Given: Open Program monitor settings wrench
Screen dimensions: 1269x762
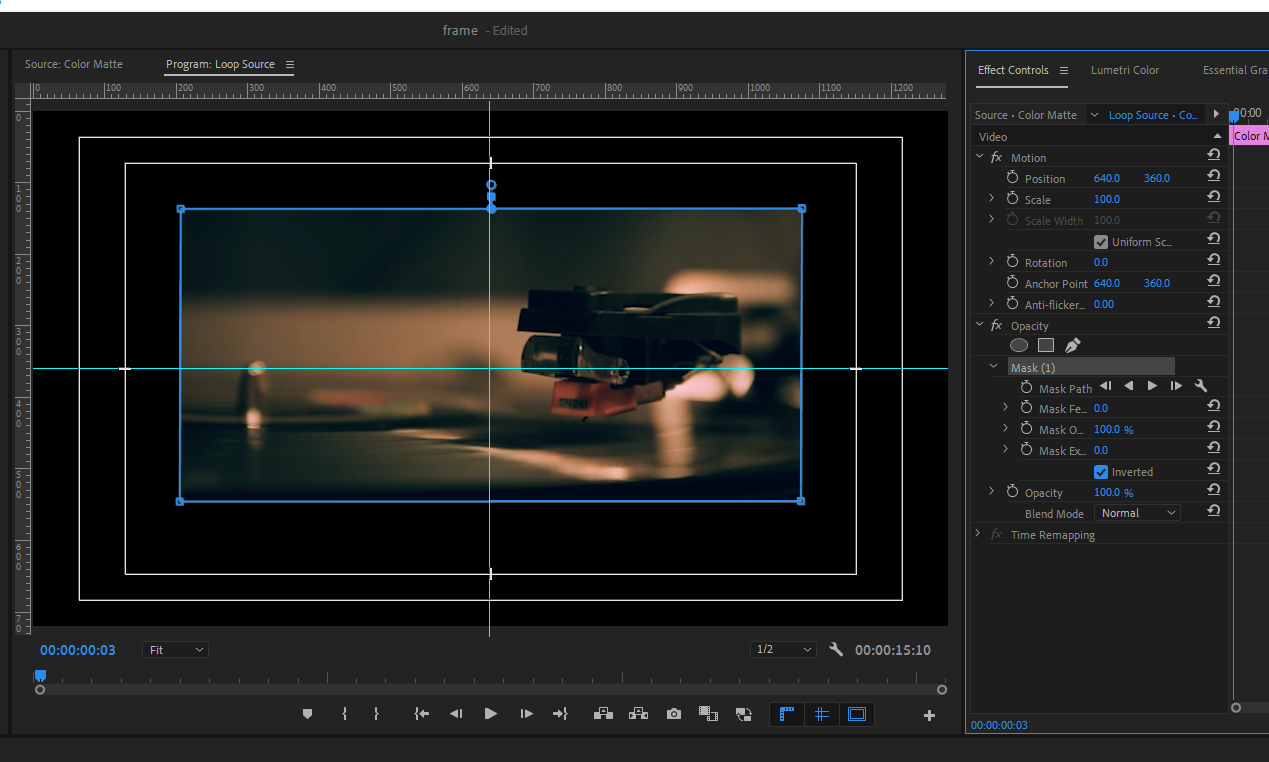Looking at the screenshot, I should 837,650.
